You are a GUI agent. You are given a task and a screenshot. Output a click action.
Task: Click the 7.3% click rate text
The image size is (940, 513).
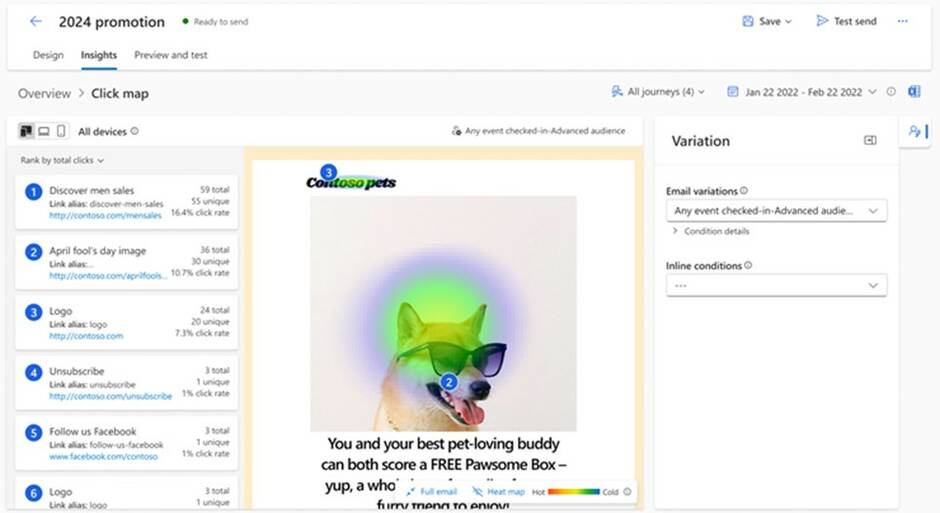tap(202, 333)
